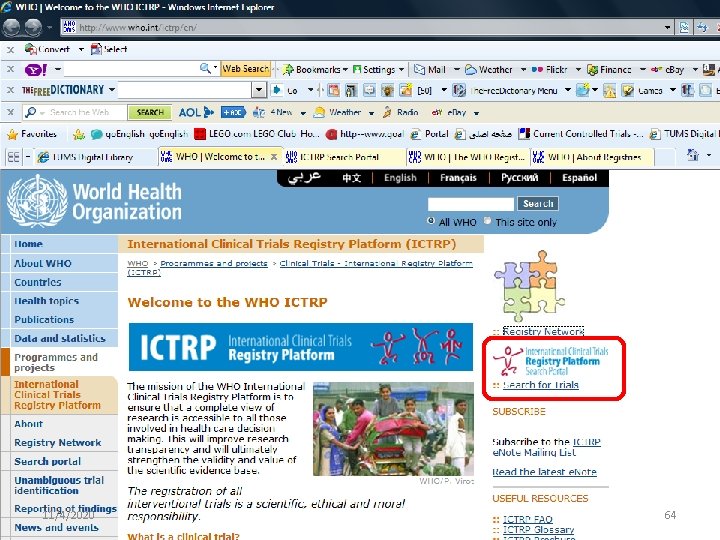This screenshot has height=540, width=720.
Task: Click the Favorites star
Action: click(13, 134)
